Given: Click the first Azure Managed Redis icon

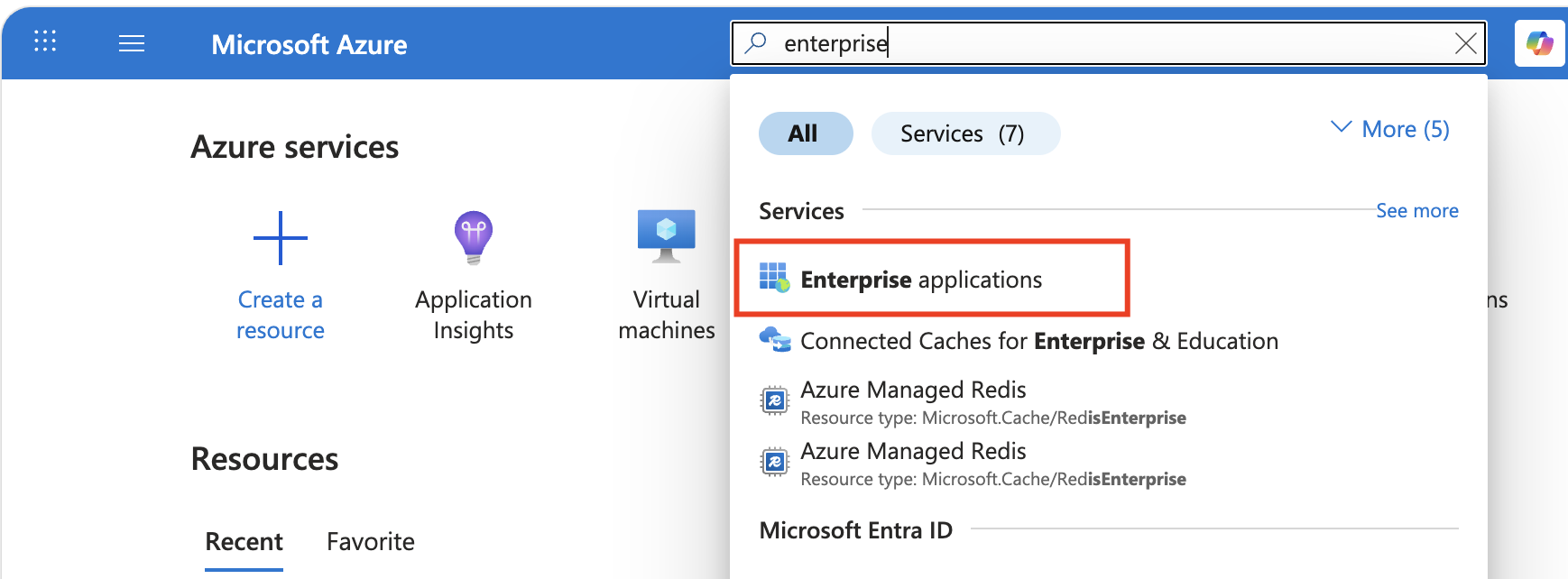Looking at the screenshot, I should point(775,400).
